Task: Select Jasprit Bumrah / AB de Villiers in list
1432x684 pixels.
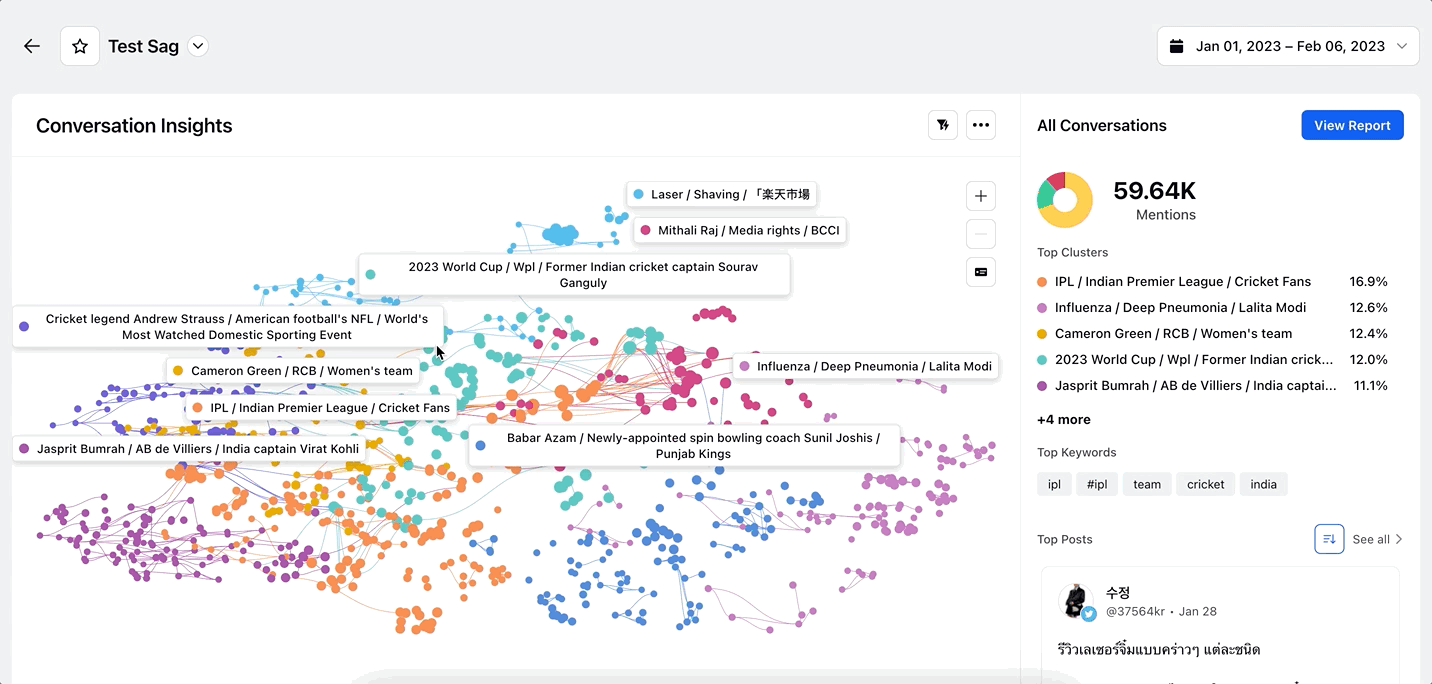Action: (1212, 386)
